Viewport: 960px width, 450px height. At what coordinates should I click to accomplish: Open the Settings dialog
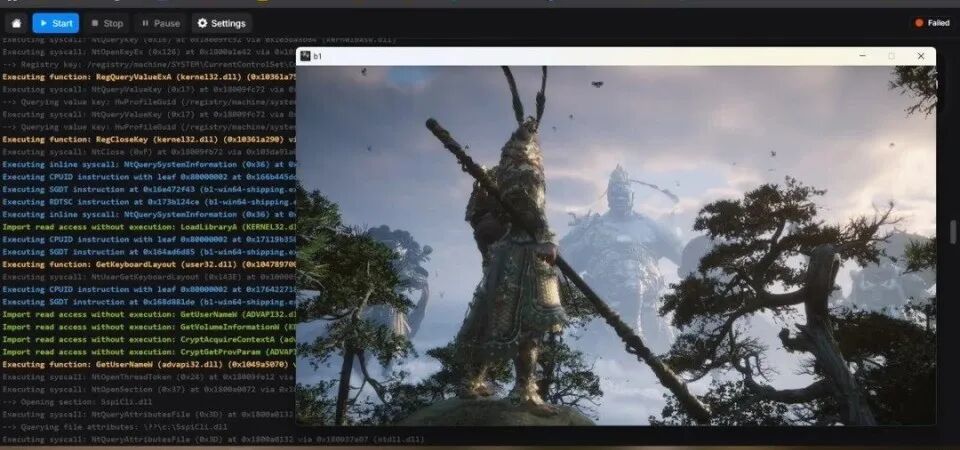click(x=222, y=23)
